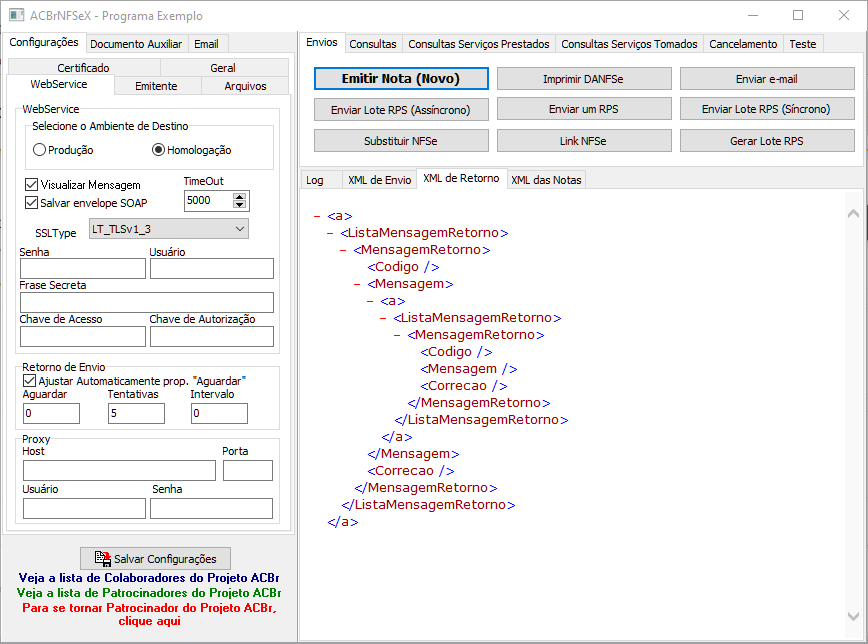This screenshot has width=868, height=644.
Task: Focus the Proxy Porta field
Action: [x=248, y=470]
